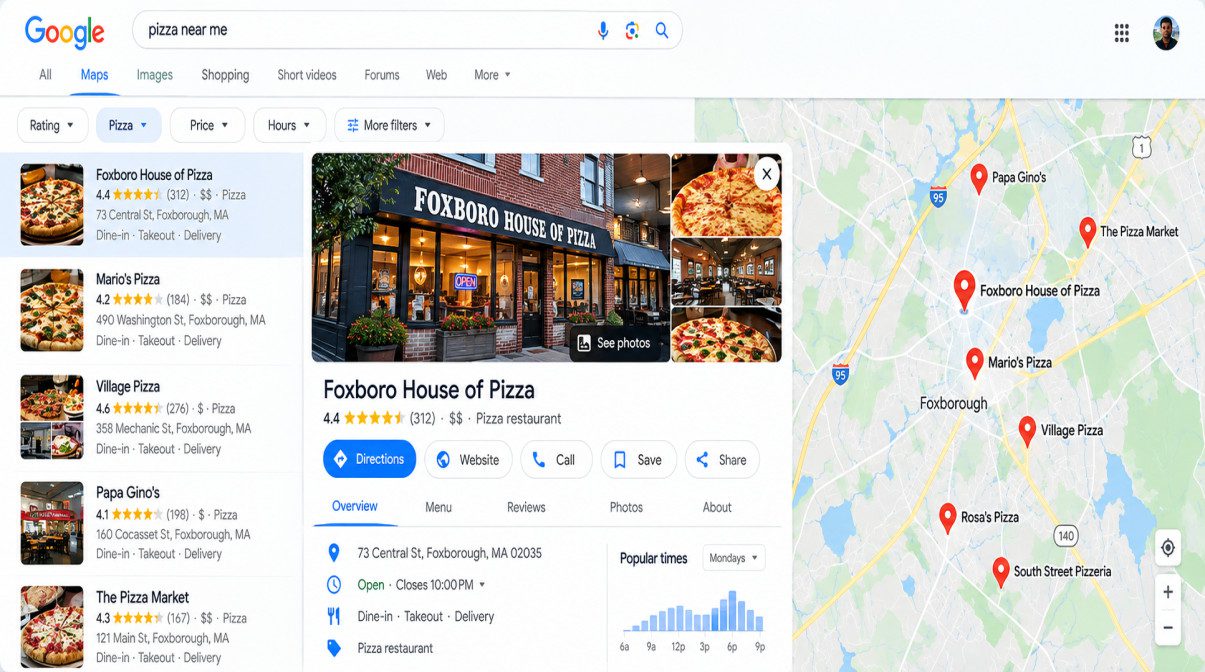
Task: Select the Overview tab of the listing
Action: coord(355,506)
